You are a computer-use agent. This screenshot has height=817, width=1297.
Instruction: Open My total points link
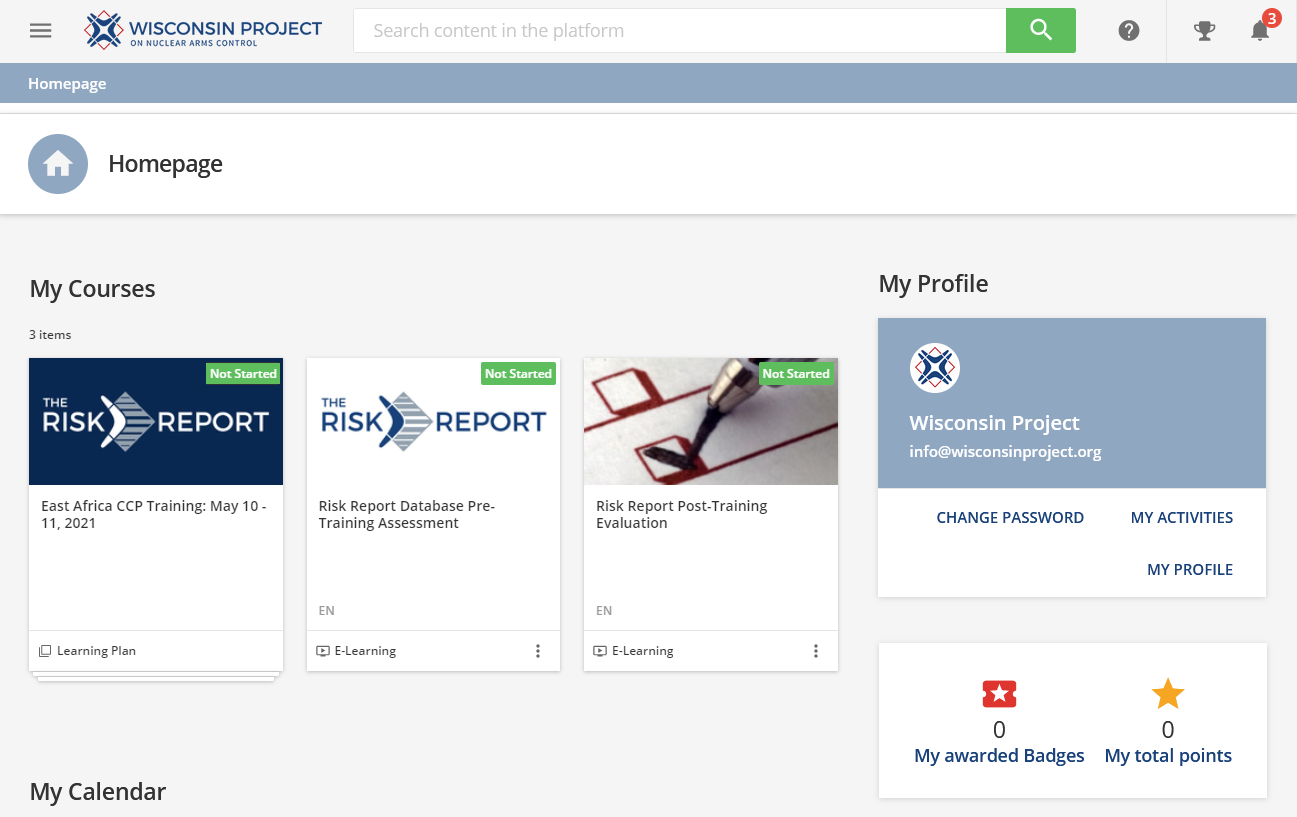point(1168,756)
